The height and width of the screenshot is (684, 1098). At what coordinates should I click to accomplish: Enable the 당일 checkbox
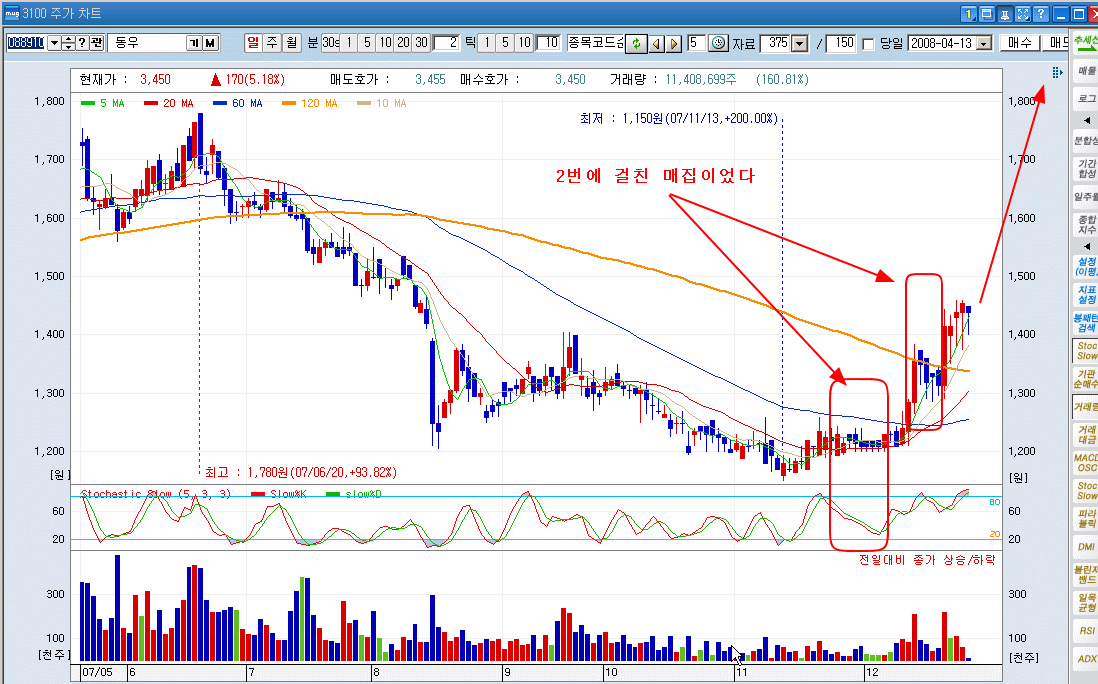[x=867, y=44]
